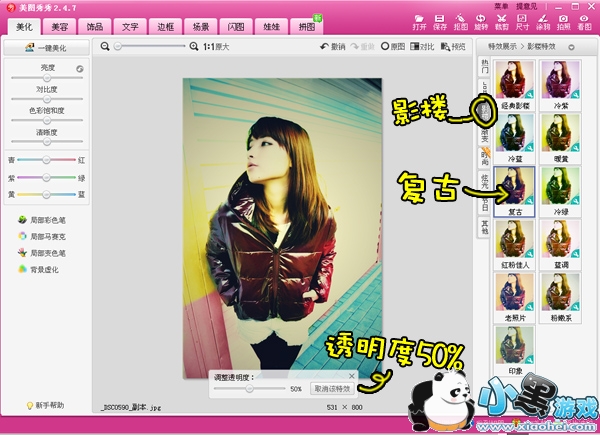Viewport: 600px width, 435px height.
Task: Select the 其他 effects category tab
Action: click(x=484, y=227)
